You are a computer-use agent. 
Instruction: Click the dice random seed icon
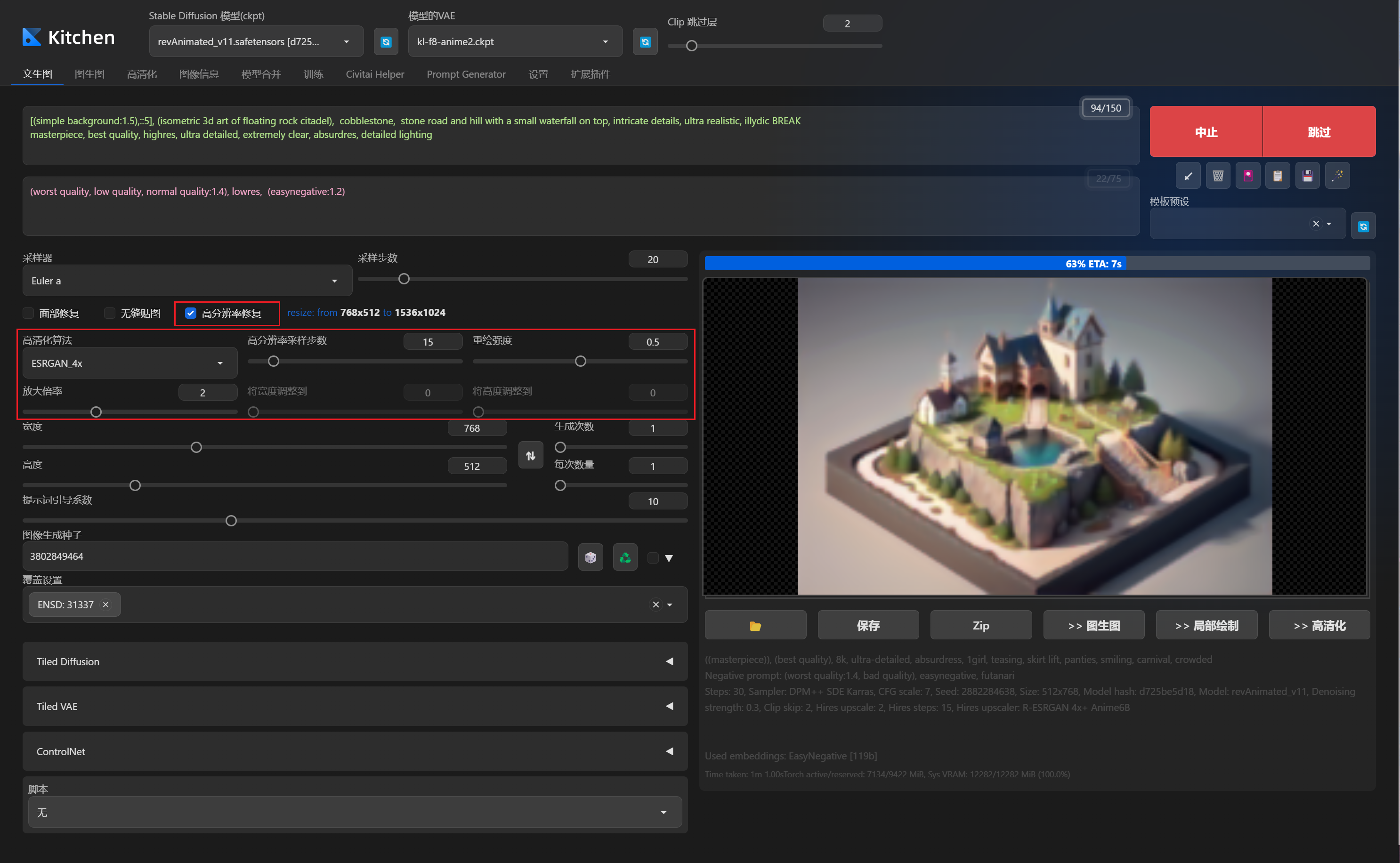click(590, 557)
